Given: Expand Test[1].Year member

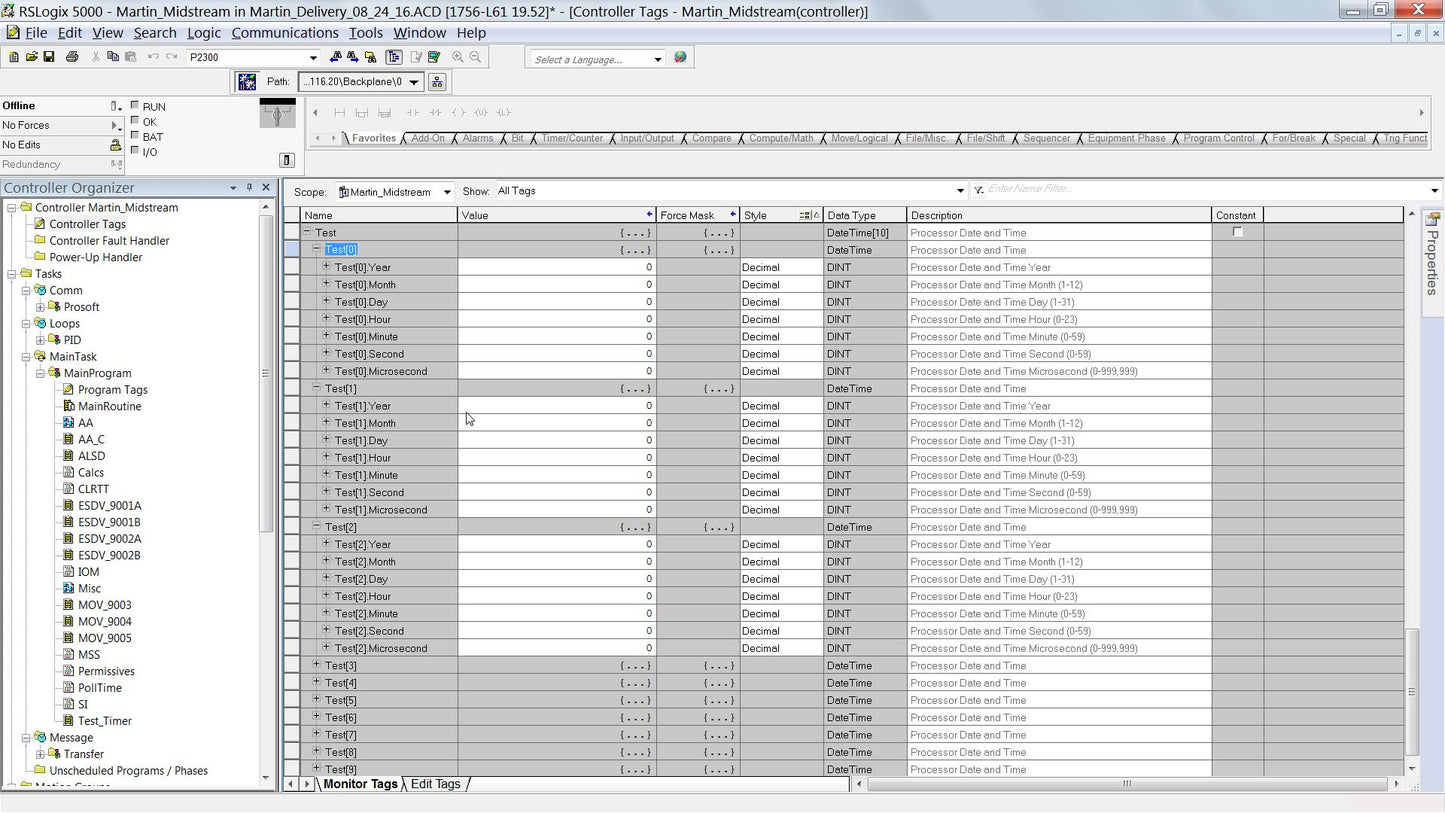Looking at the screenshot, I should (x=326, y=405).
